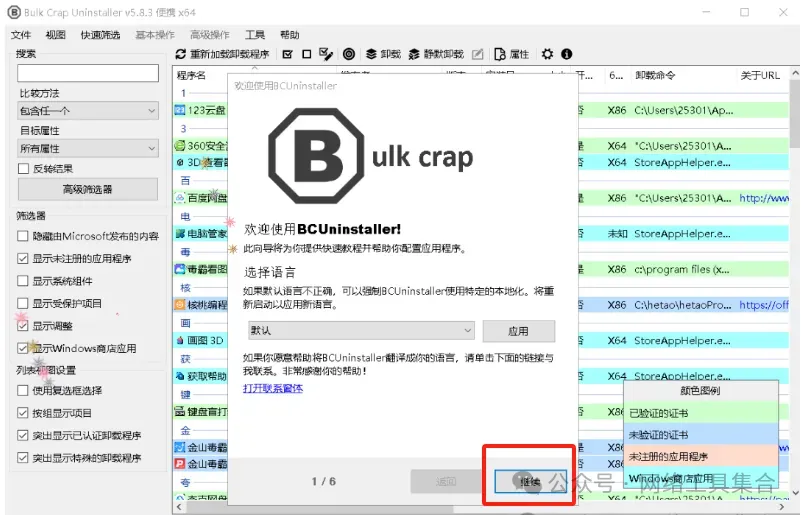This screenshot has height=515, width=801.
Task: Toggle the 显示调整 checkbox
Action: click(x=22, y=326)
